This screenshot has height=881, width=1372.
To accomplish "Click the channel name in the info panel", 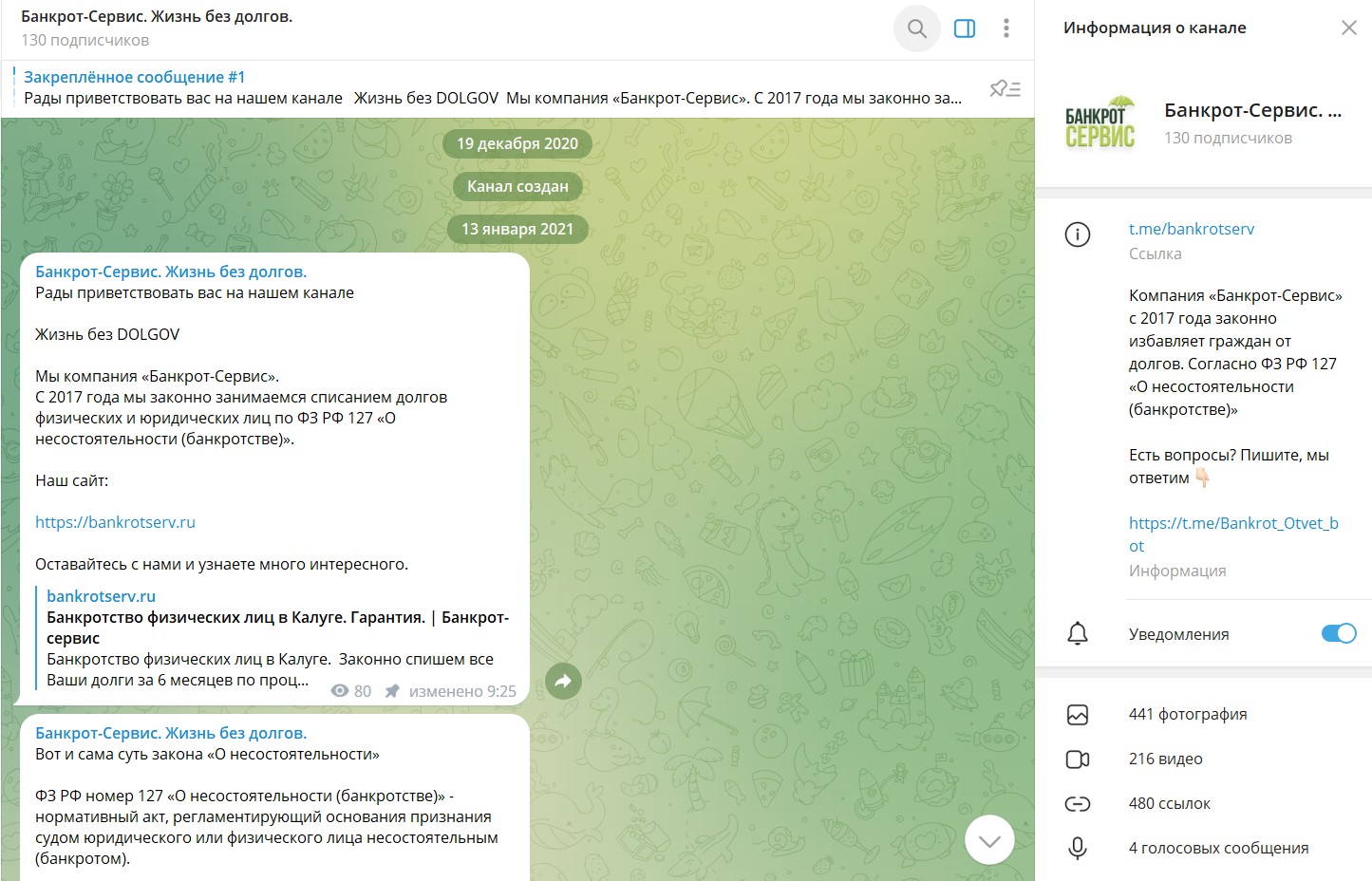I will pyautogui.click(x=1252, y=110).
